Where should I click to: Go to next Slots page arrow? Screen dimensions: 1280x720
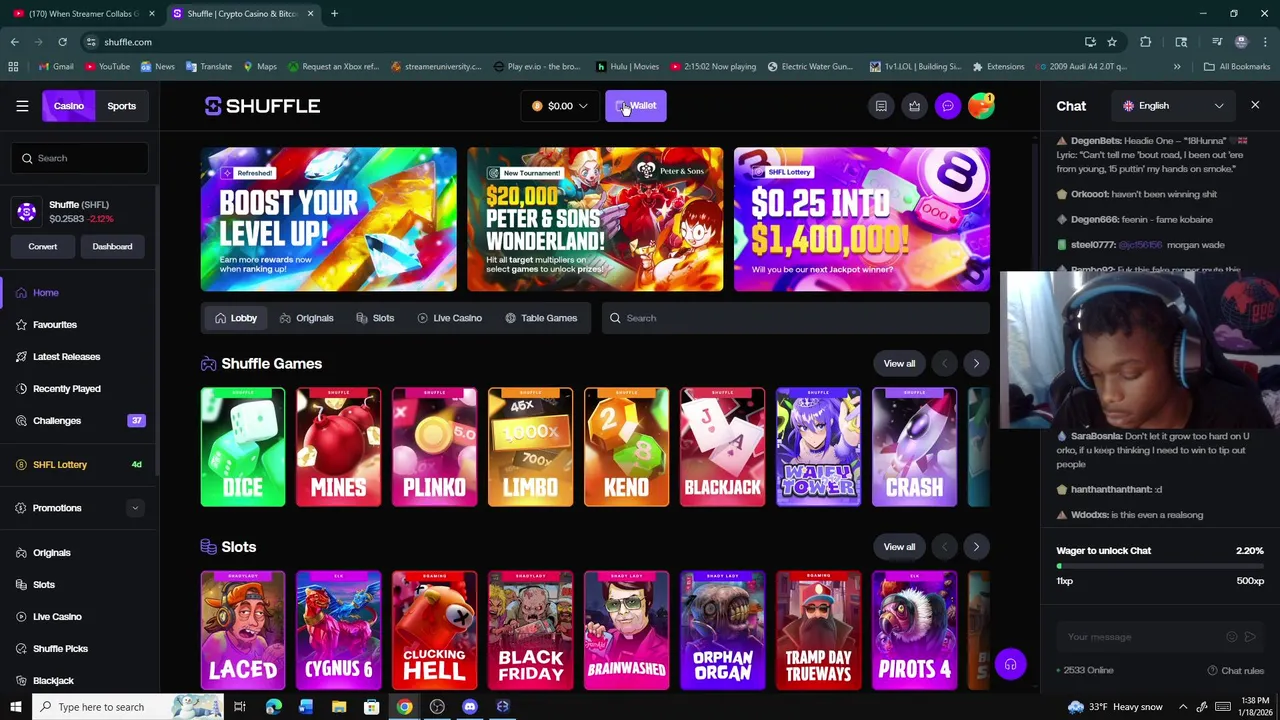coord(976,547)
